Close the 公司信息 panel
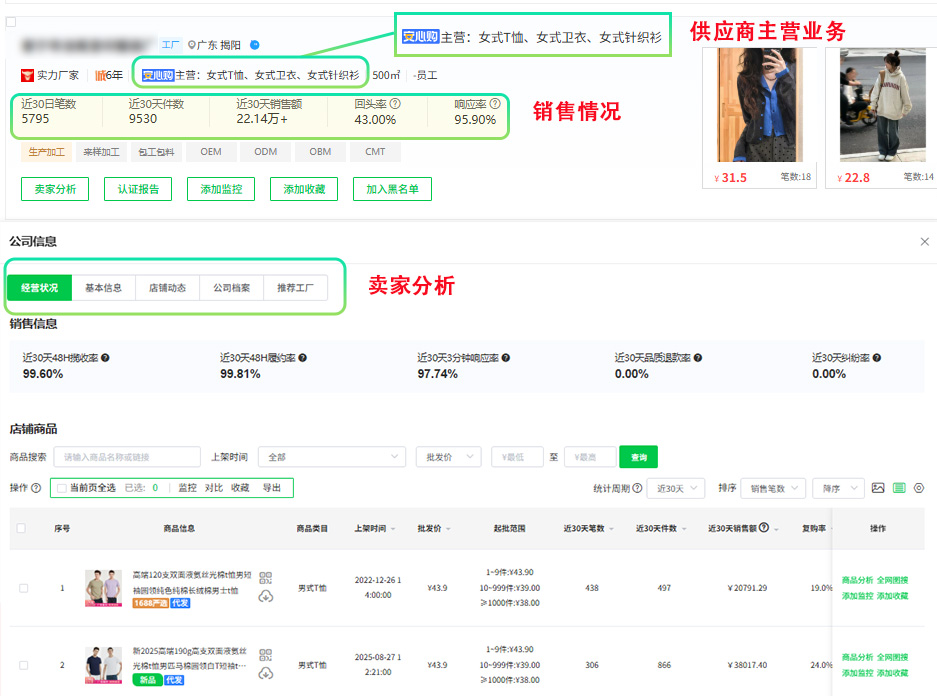Screen dimensions: 937x696 (924, 242)
